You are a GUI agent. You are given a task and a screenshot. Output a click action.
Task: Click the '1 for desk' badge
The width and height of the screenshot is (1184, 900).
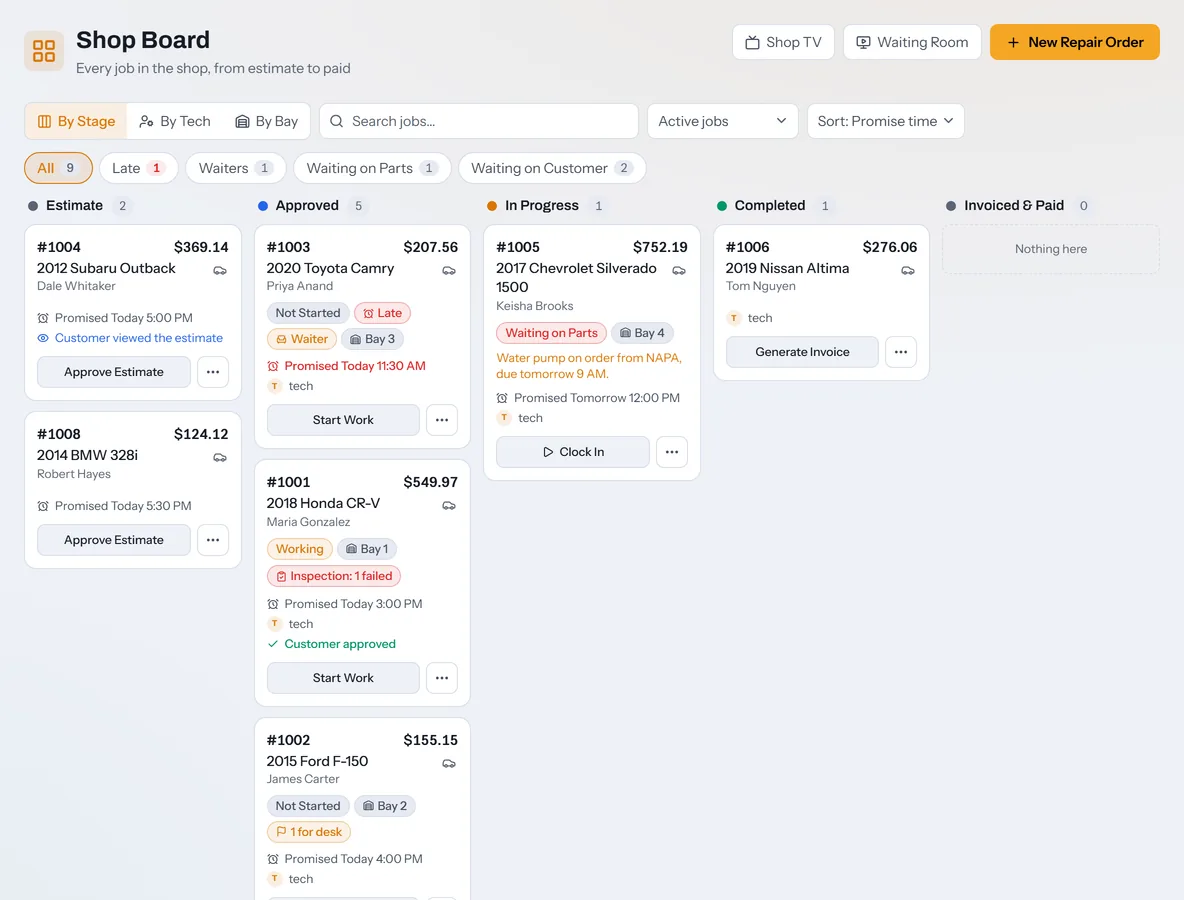[x=309, y=832]
